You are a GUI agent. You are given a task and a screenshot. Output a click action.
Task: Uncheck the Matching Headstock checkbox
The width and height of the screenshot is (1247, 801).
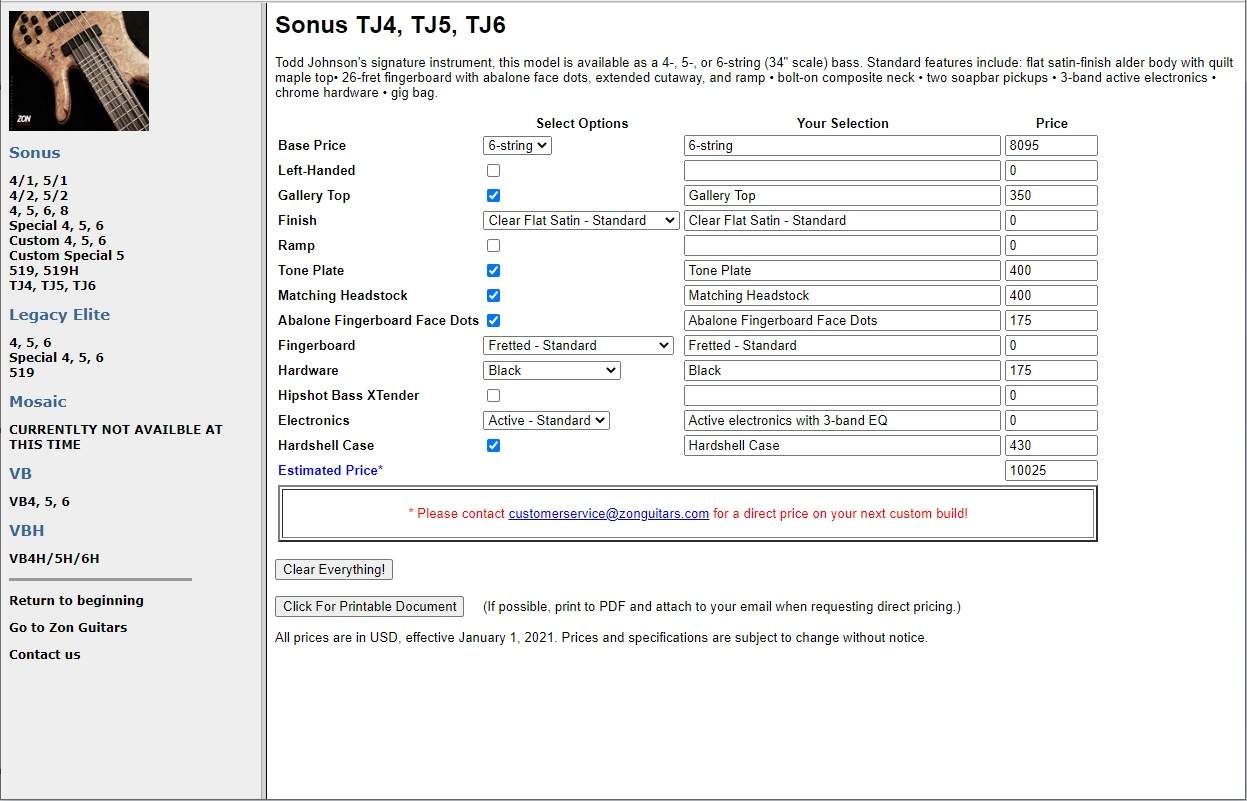click(x=493, y=296)
